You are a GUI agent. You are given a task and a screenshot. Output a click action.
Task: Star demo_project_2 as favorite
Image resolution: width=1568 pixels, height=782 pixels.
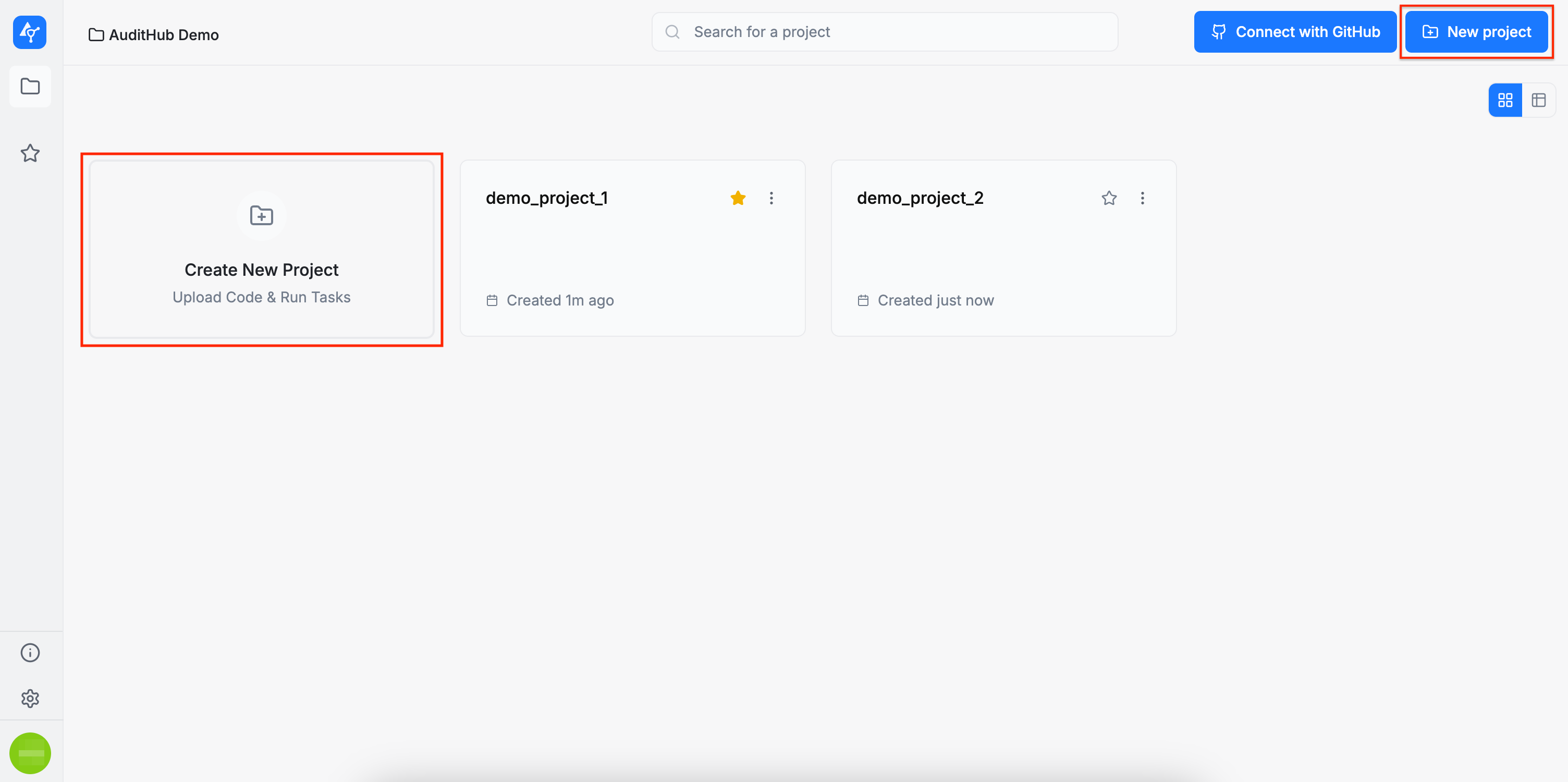[x=1108, y=198]
